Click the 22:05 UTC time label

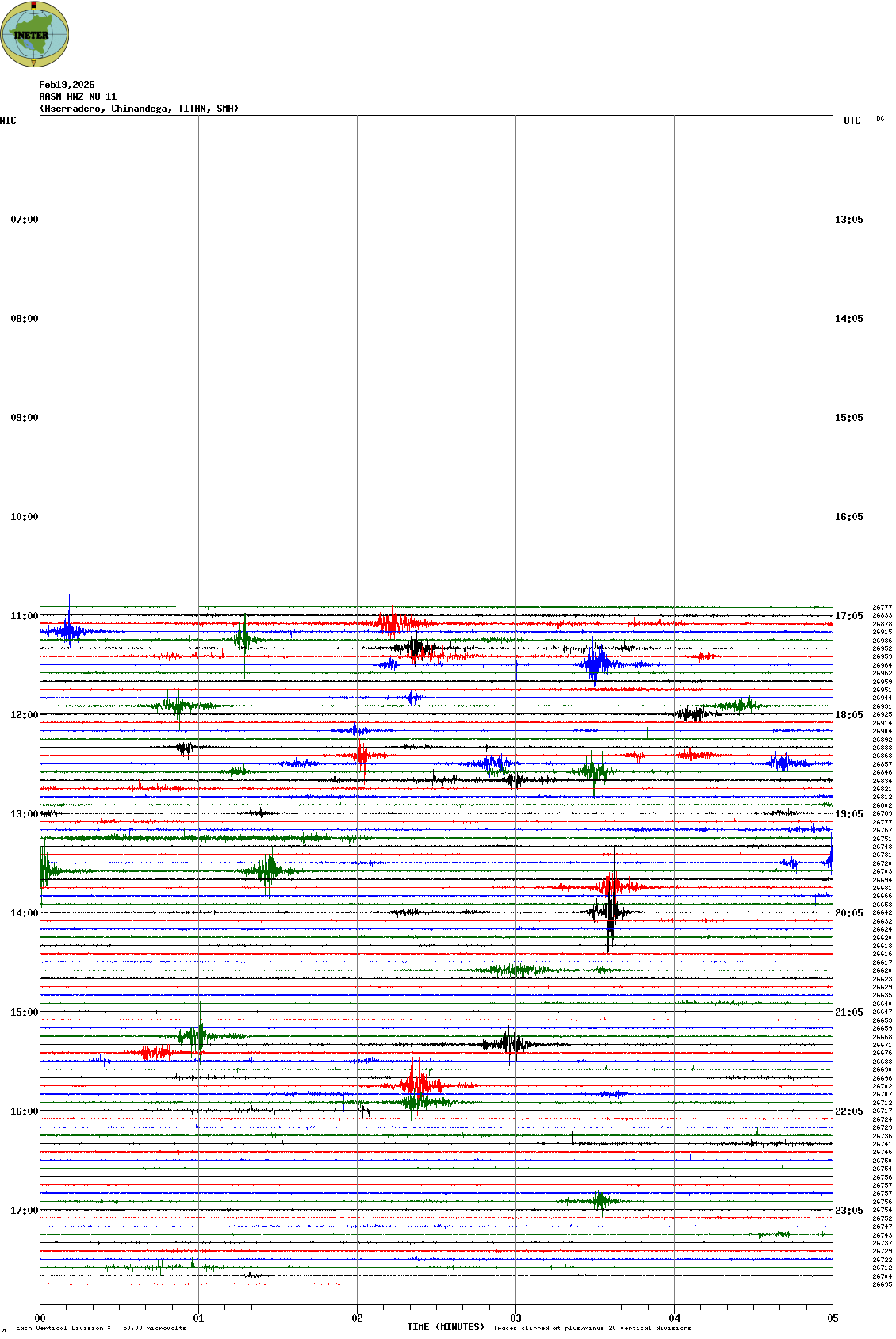pyautogui.click(x=848, y=1111)
